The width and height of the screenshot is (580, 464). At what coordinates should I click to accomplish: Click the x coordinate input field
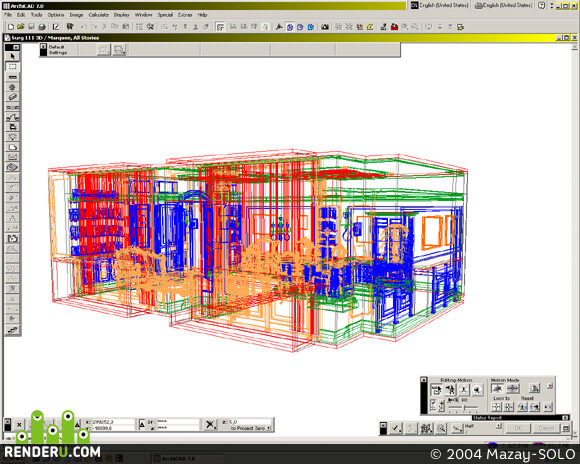pyautogui.click(x=110, y=422)
